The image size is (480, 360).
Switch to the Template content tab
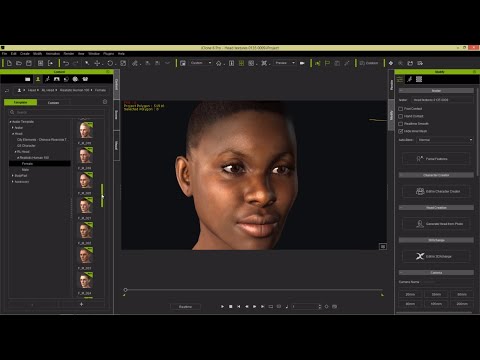click(x=20, y=102)
